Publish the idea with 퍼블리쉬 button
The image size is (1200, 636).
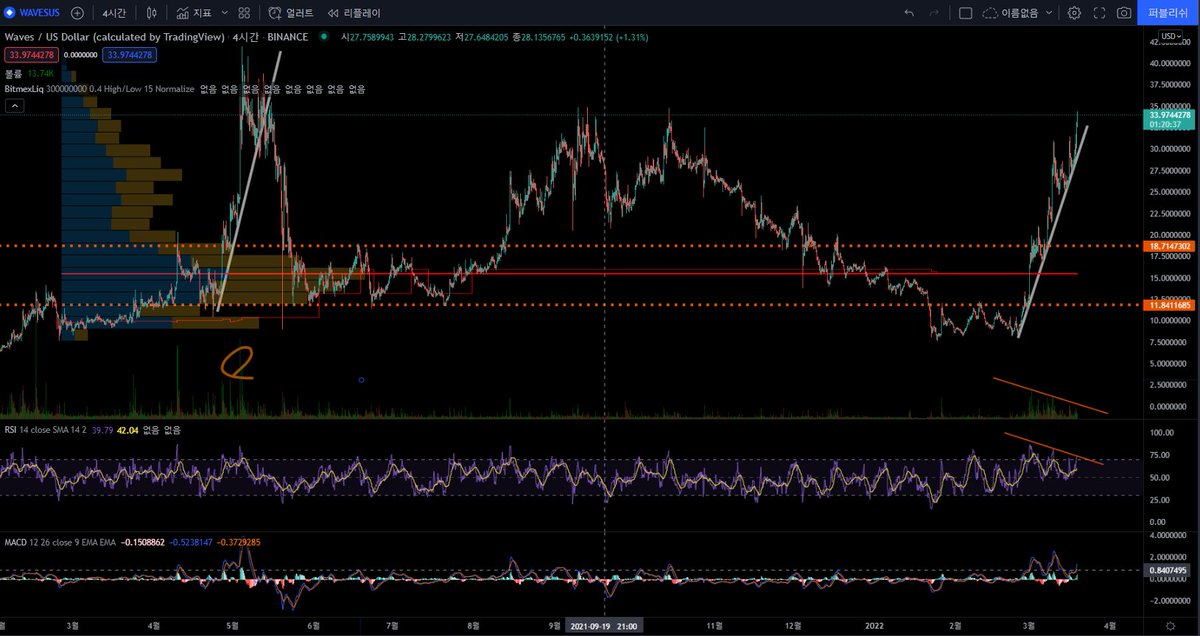coord(1169,14)
